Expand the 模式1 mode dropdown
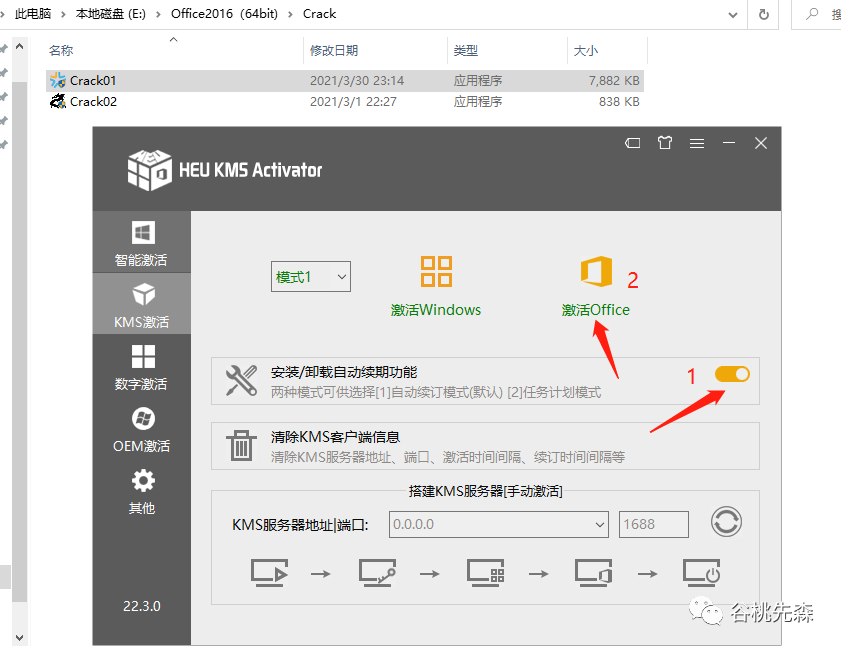Image resolution: width=841 pixels, height=650 pixels. click(311, 277)
